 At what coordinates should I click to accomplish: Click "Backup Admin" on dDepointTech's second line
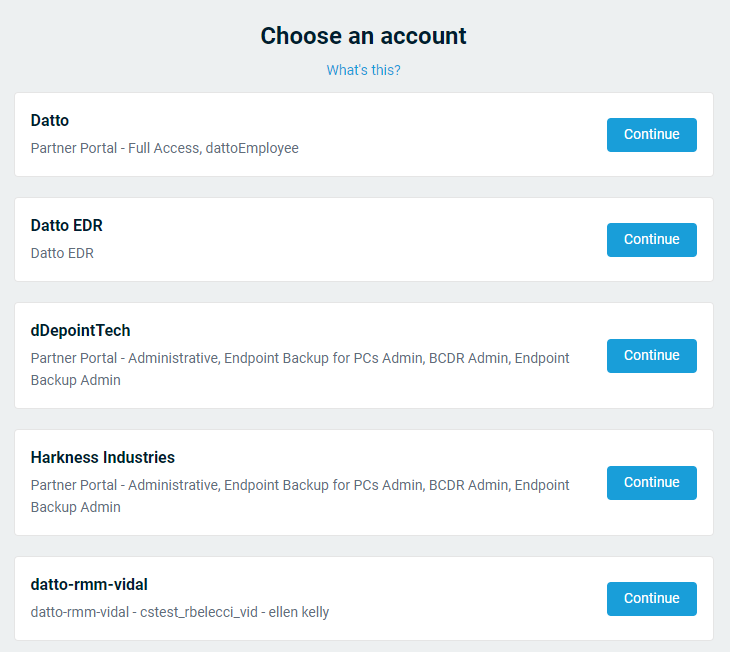pyautogui.click(x=75, y=380)
